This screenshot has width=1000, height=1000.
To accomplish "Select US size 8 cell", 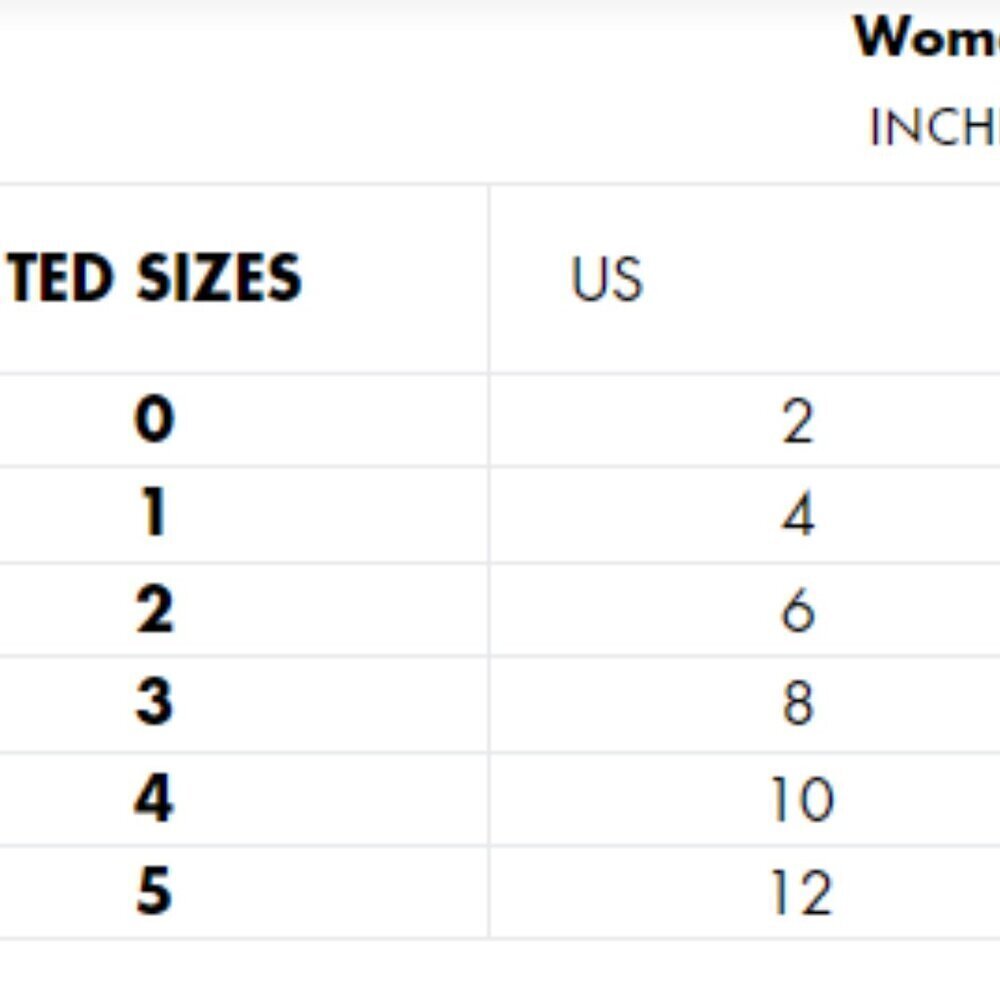I will 745,703.
